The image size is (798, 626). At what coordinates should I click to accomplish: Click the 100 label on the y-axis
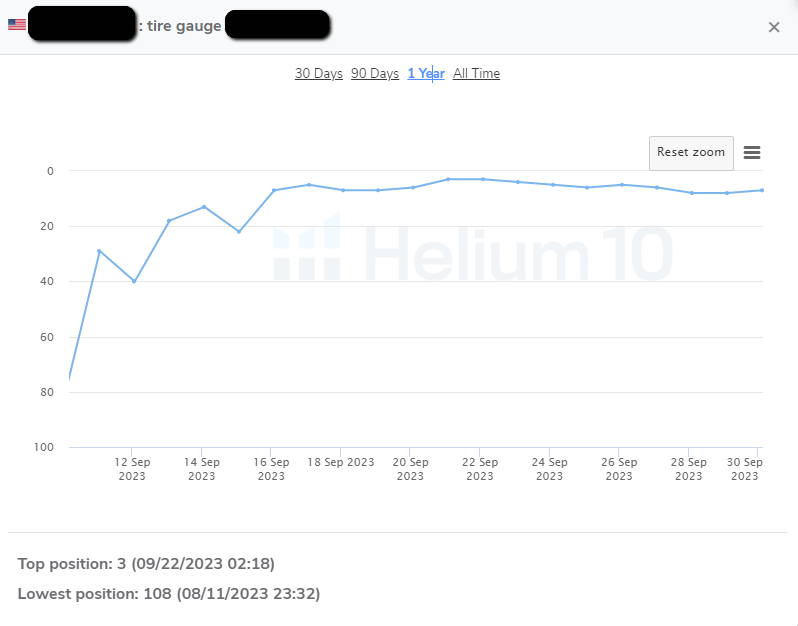coord(44,447)
